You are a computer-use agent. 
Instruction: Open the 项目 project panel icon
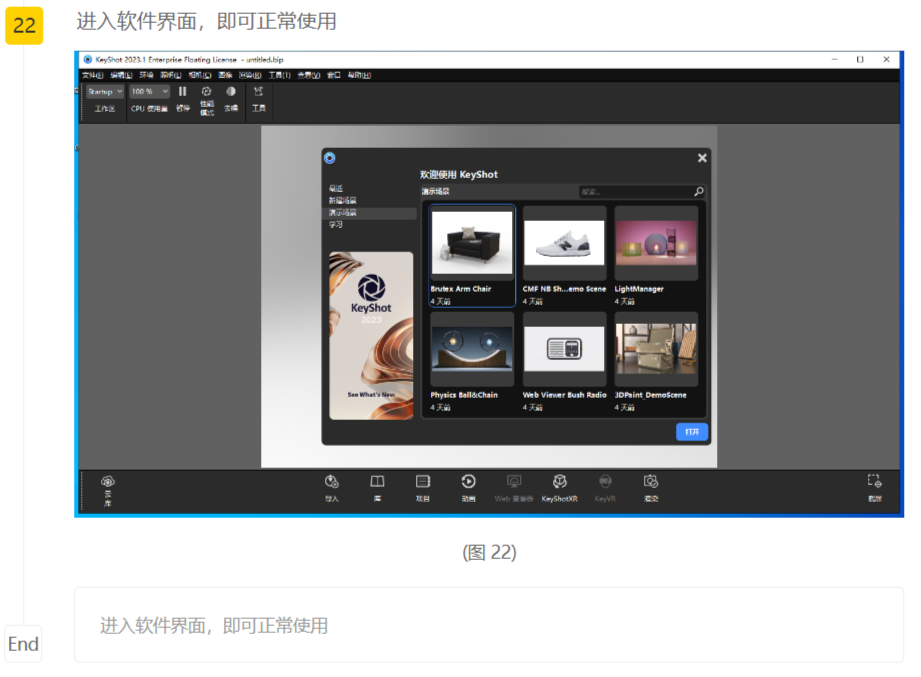[423, 481]
